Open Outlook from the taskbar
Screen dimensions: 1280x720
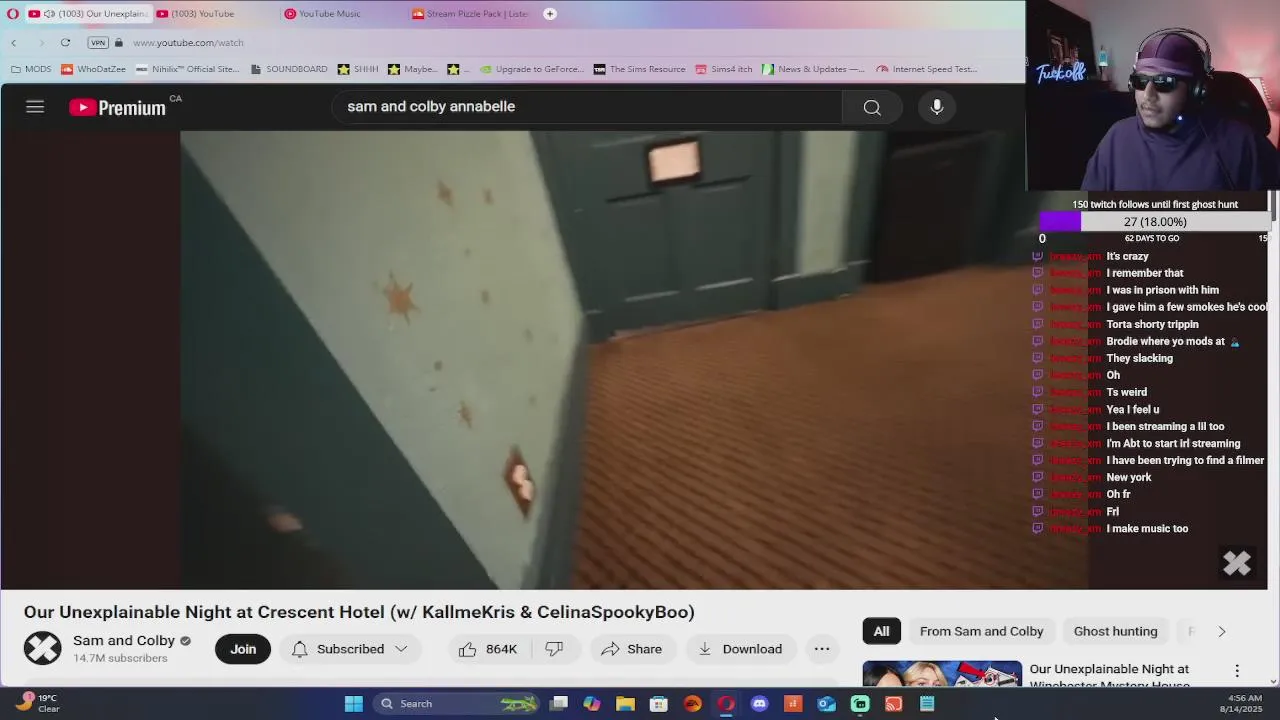[826, 704]
